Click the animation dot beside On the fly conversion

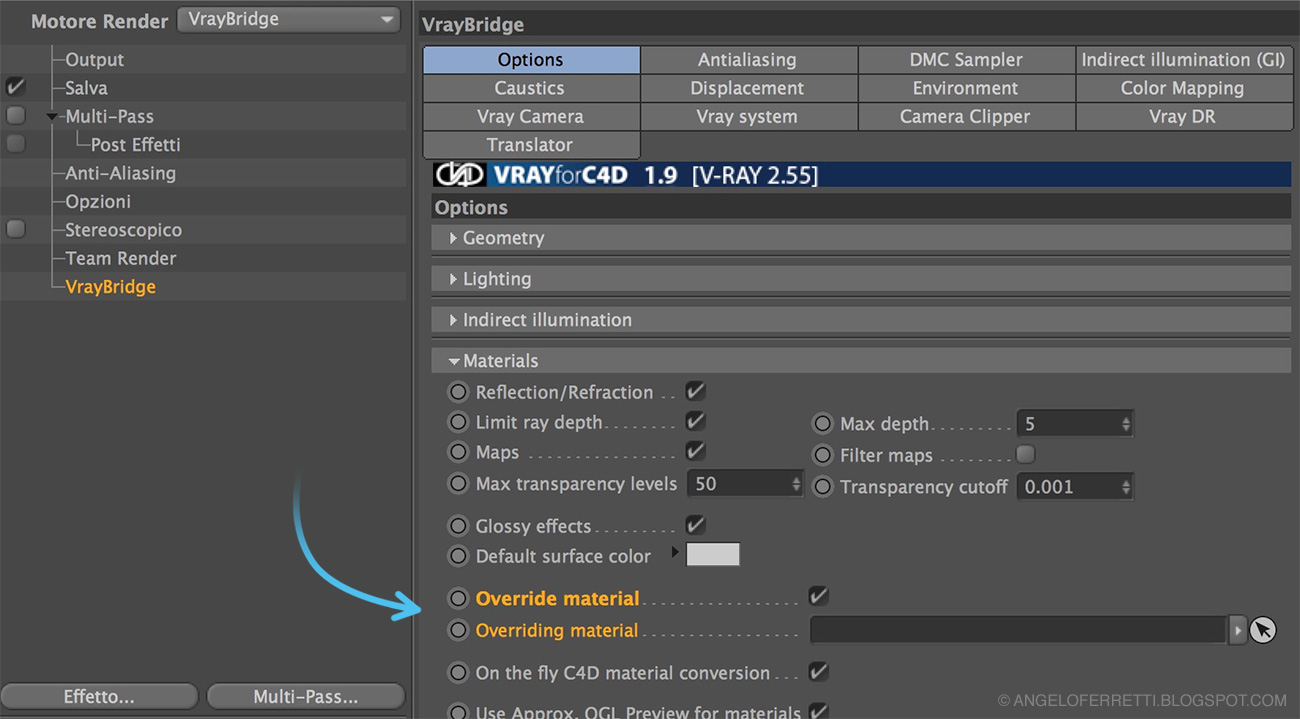point(458,673)
